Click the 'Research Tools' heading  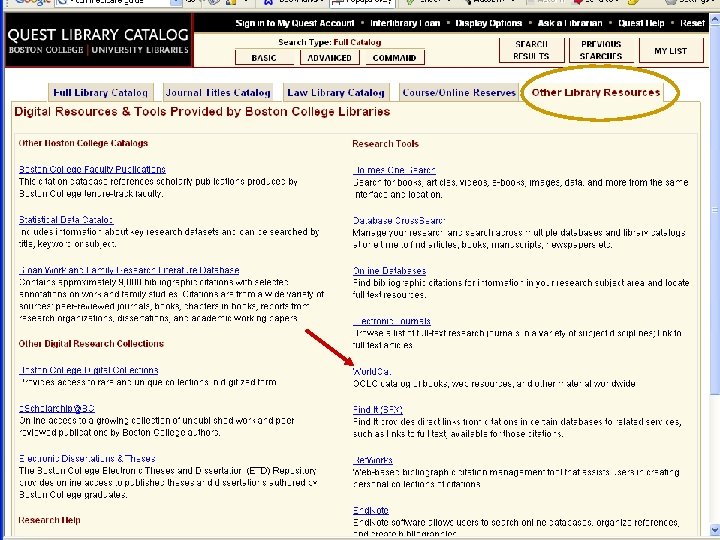click(385, 144)
